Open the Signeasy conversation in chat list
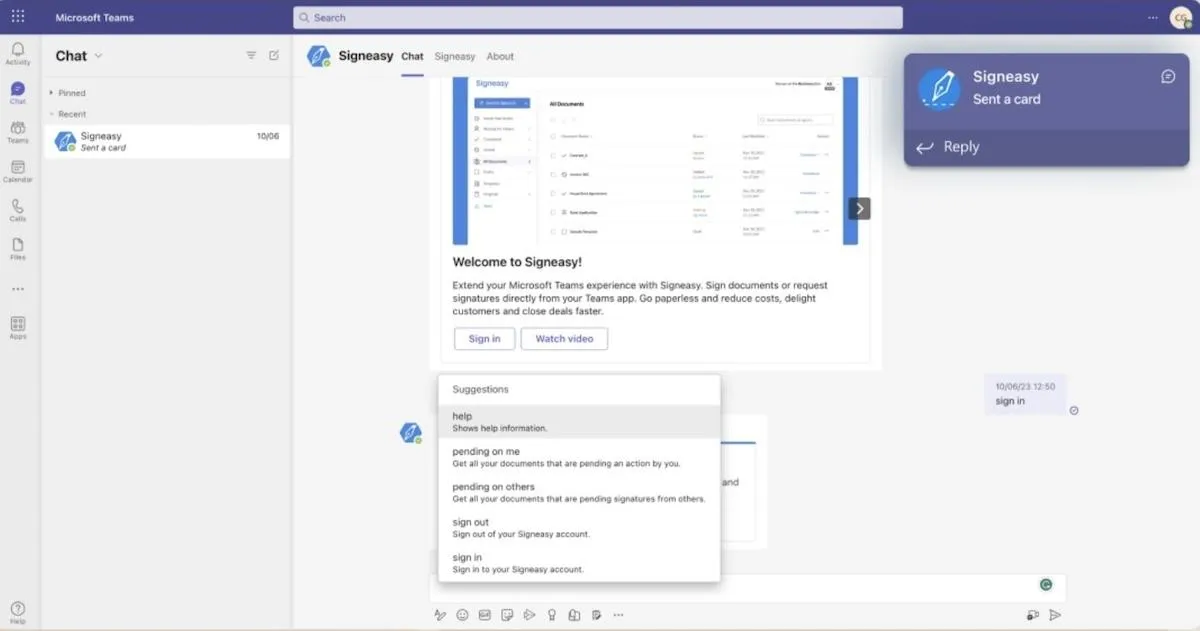Viewport: 1200px width, 631px height. 167,141
